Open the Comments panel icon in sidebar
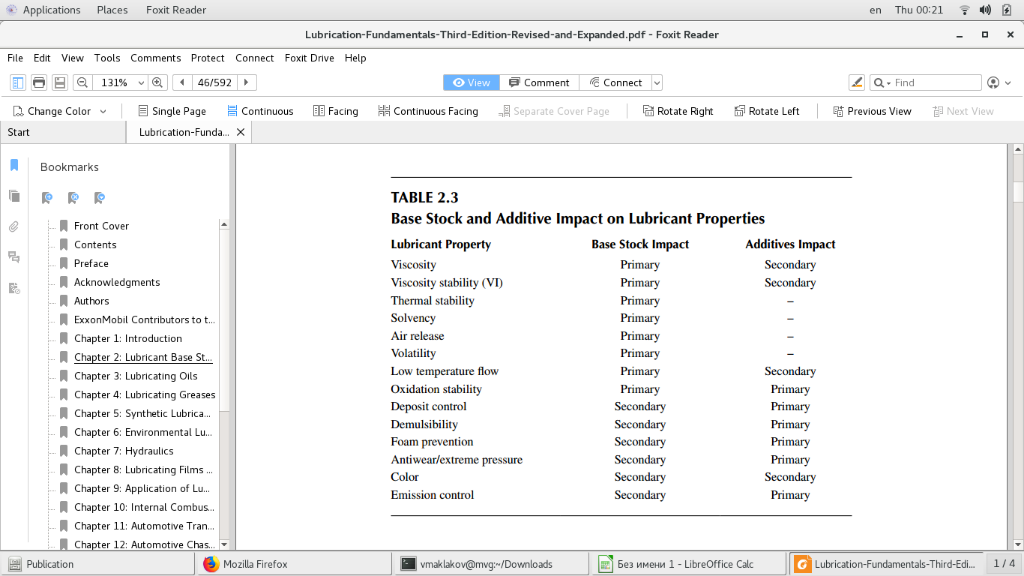The height and width of the screenshot is (576, 1024). (14, 257)
